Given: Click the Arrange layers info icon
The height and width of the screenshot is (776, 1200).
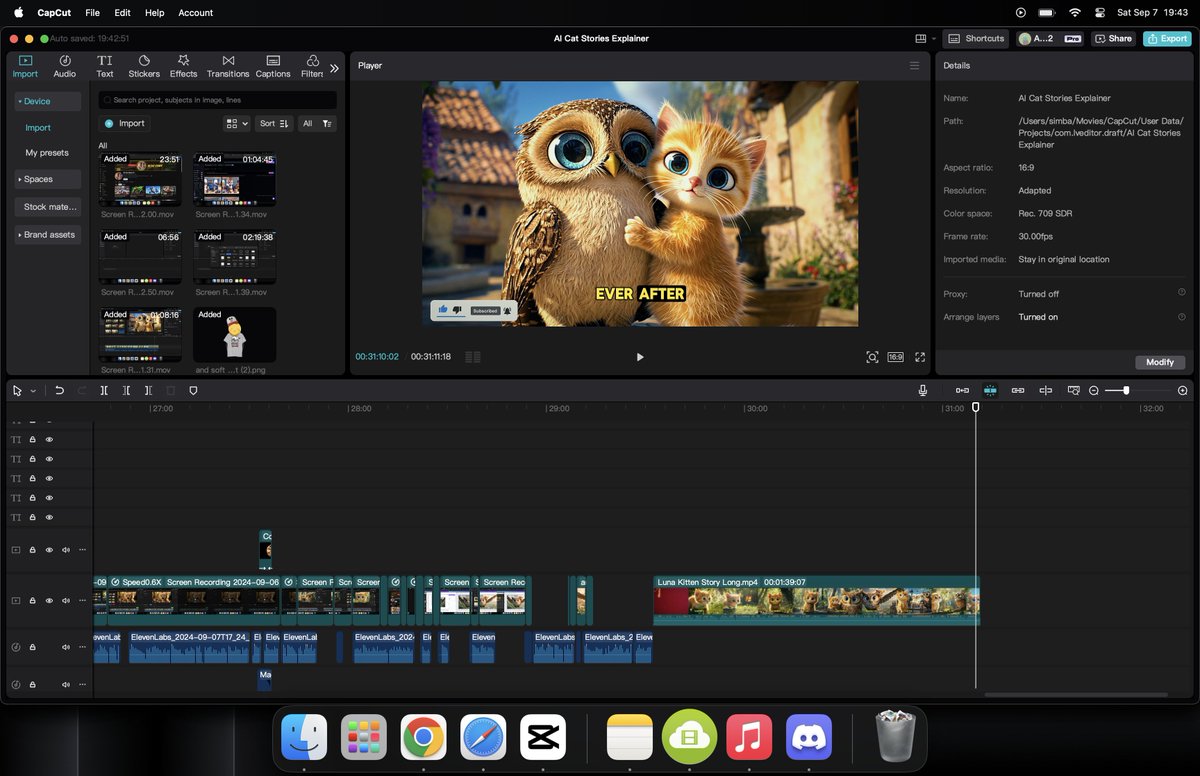Looking at the screenshot, I should pos(1182,316).
